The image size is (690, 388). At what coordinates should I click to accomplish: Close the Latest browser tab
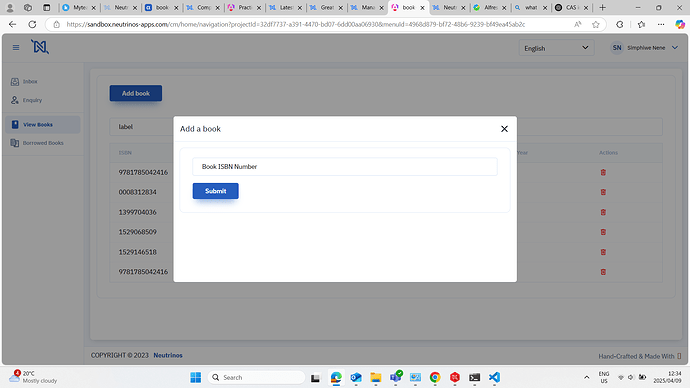300,8
